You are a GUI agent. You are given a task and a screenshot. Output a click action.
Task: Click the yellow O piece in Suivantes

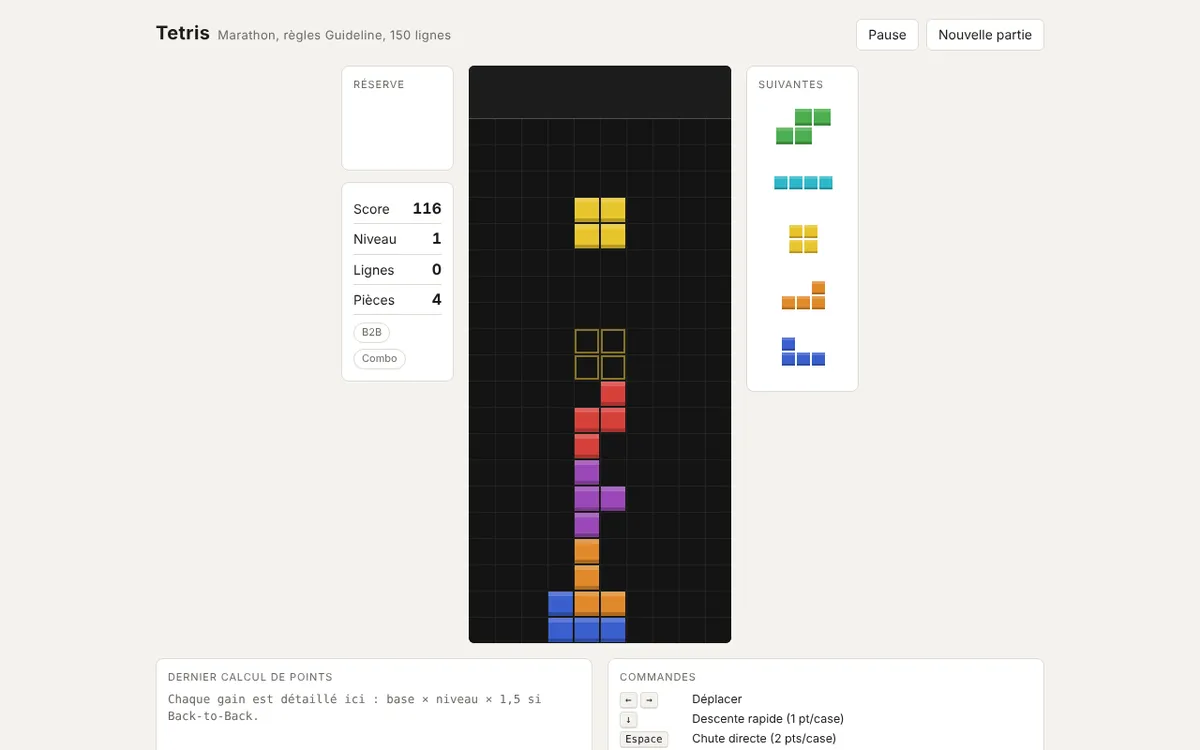point(803,239)
